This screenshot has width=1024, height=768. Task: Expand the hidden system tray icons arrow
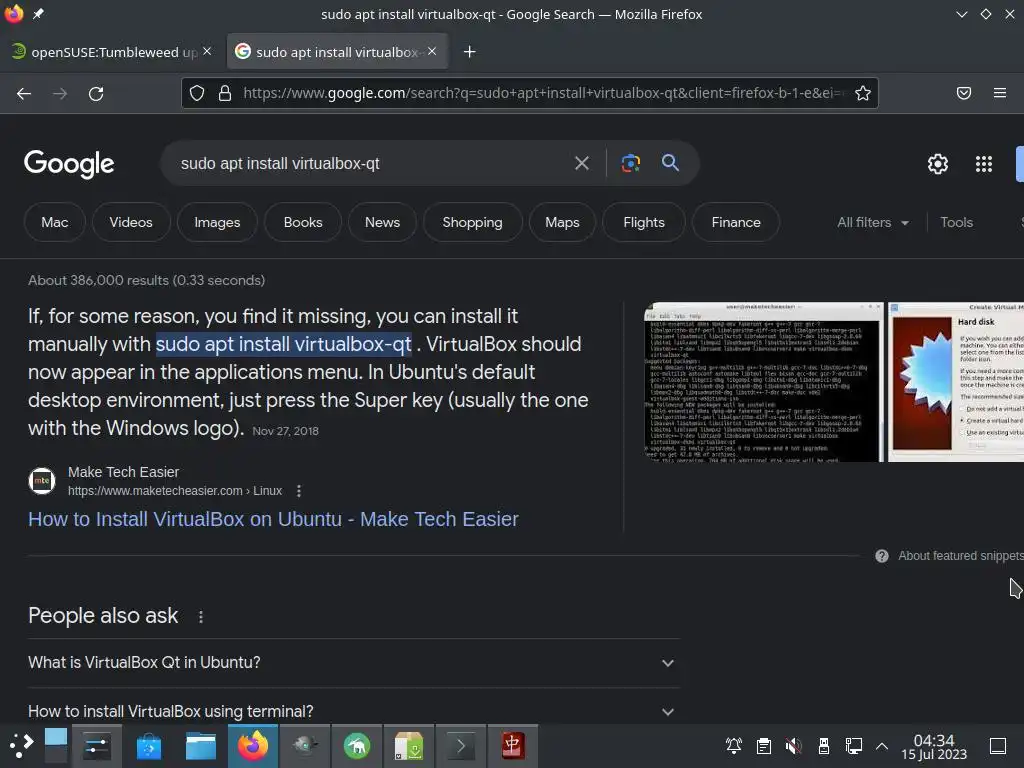882,746
